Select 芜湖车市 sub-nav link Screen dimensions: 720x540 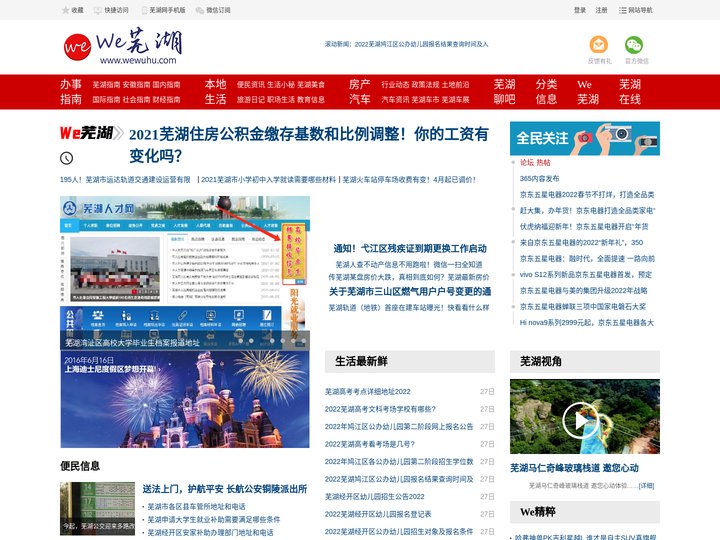click(425, 100)
